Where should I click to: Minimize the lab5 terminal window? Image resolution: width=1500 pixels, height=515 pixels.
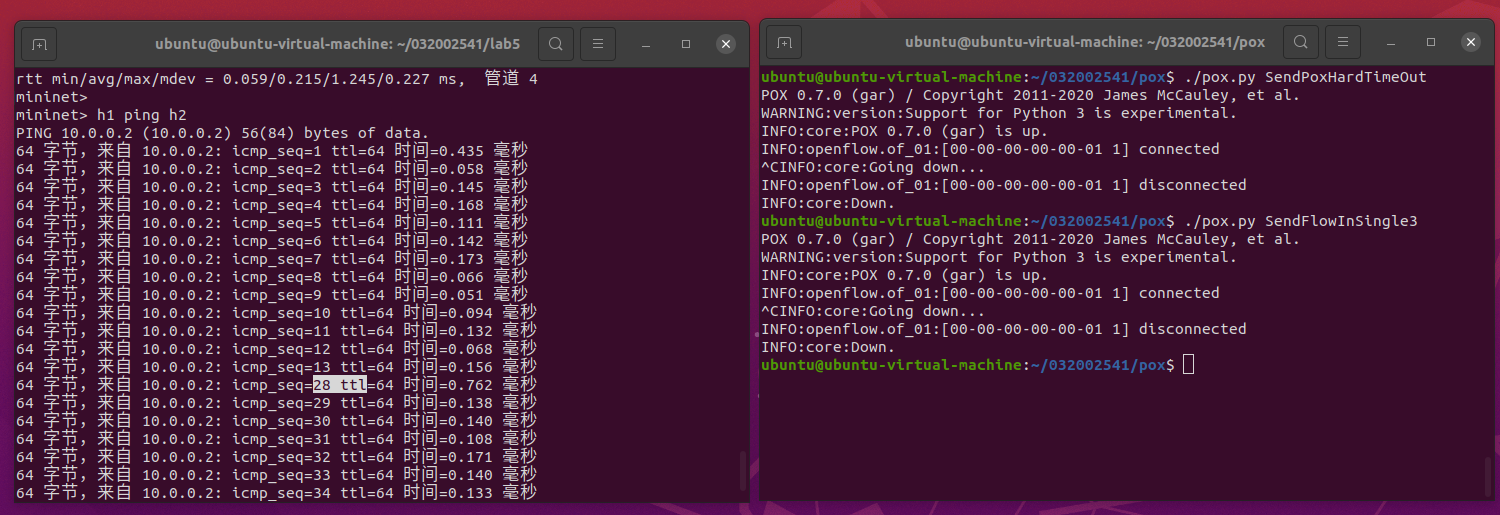click(646, 44)
